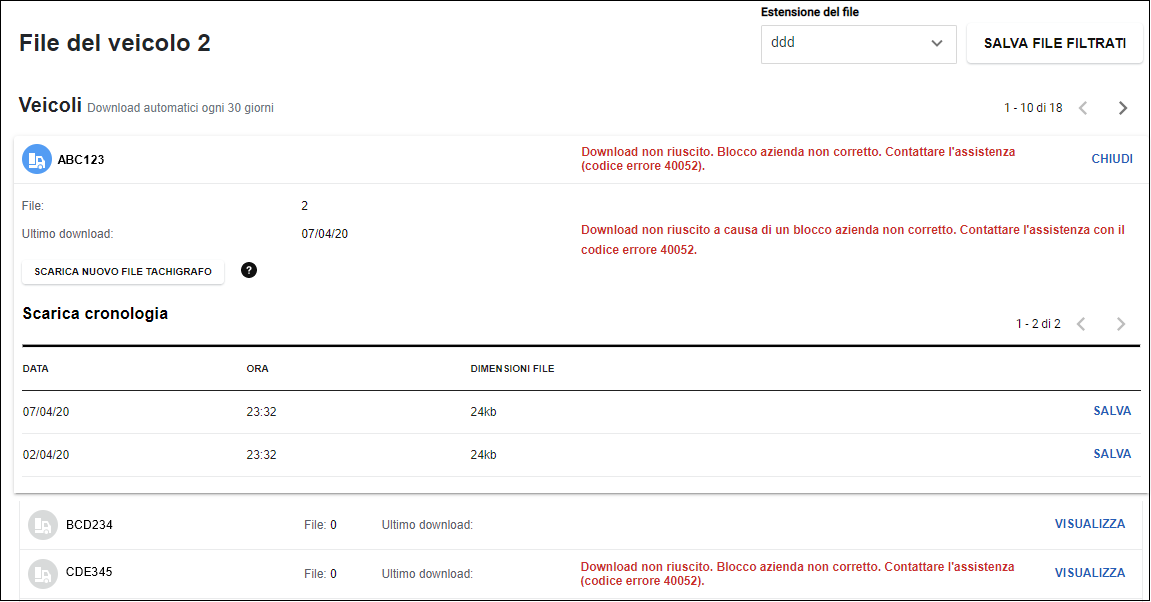This screenshot has width=1151, height=602.
Task: Click 'File: 0' in CDE345 row
Action: click(320, 574)
